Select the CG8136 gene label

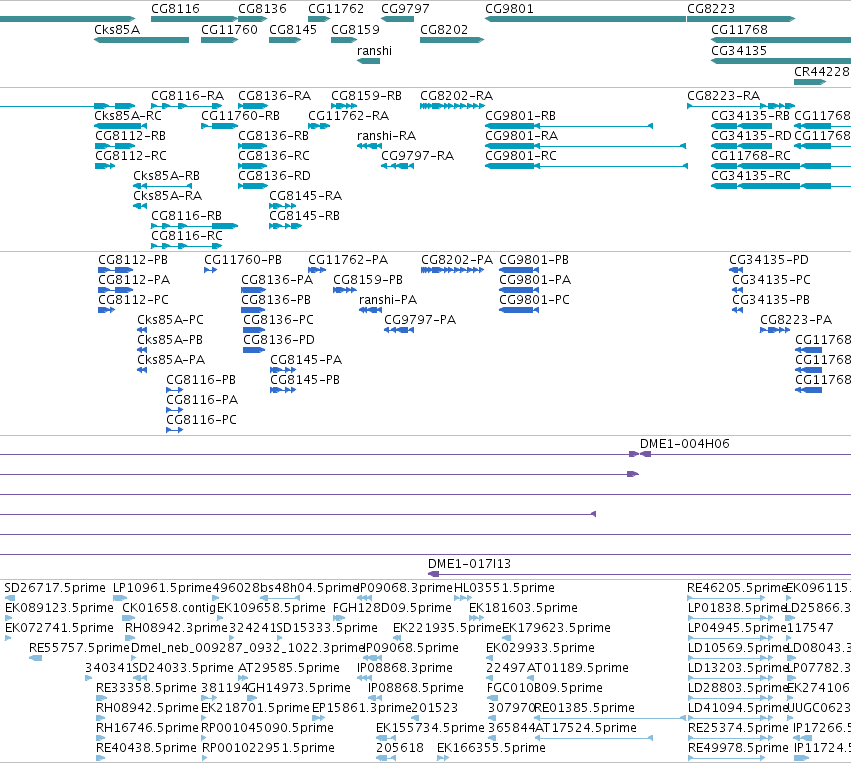pyautogui.click(x=262, y=9)
